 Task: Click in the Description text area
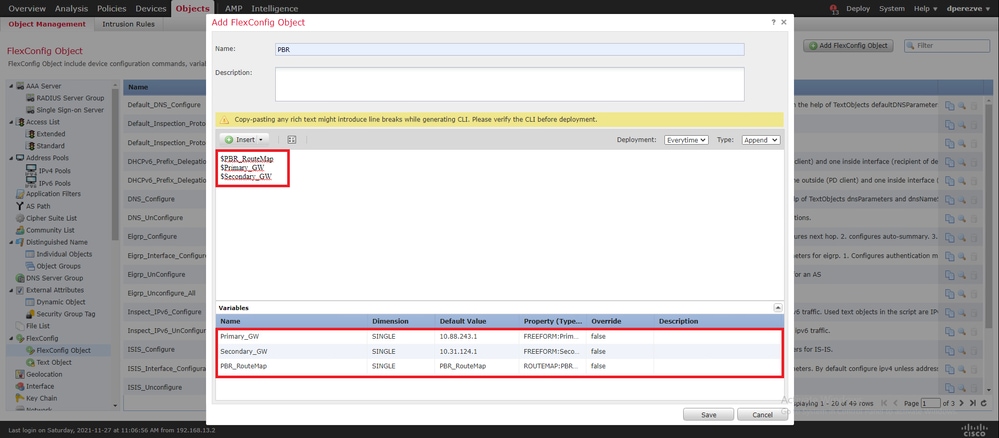click(510, 84)
